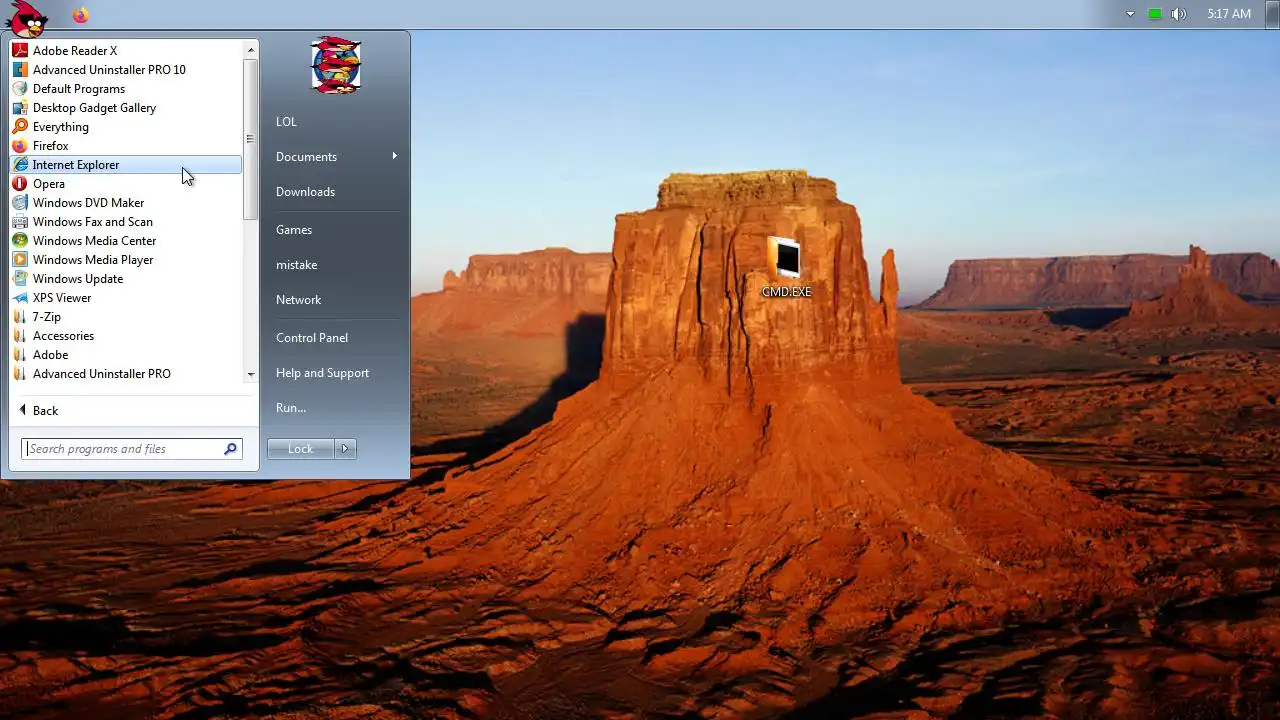Open Games from the start menu
Viewport: 1280px width, 720px height.
[x=294, y=229]
